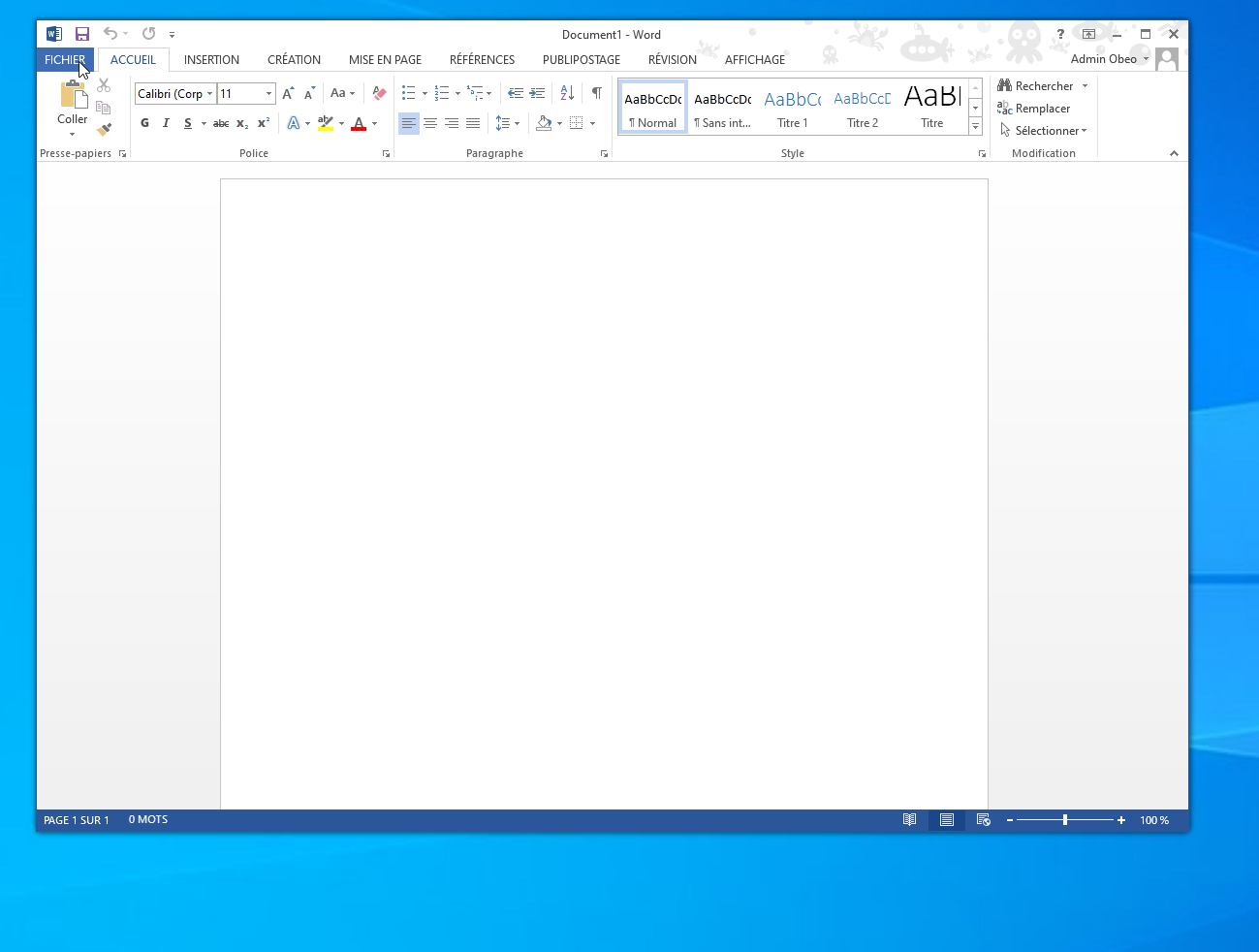The width and height of the screenshot is (1259, 952).
Task: Apply red font color
Action: [x=359, y=123]
